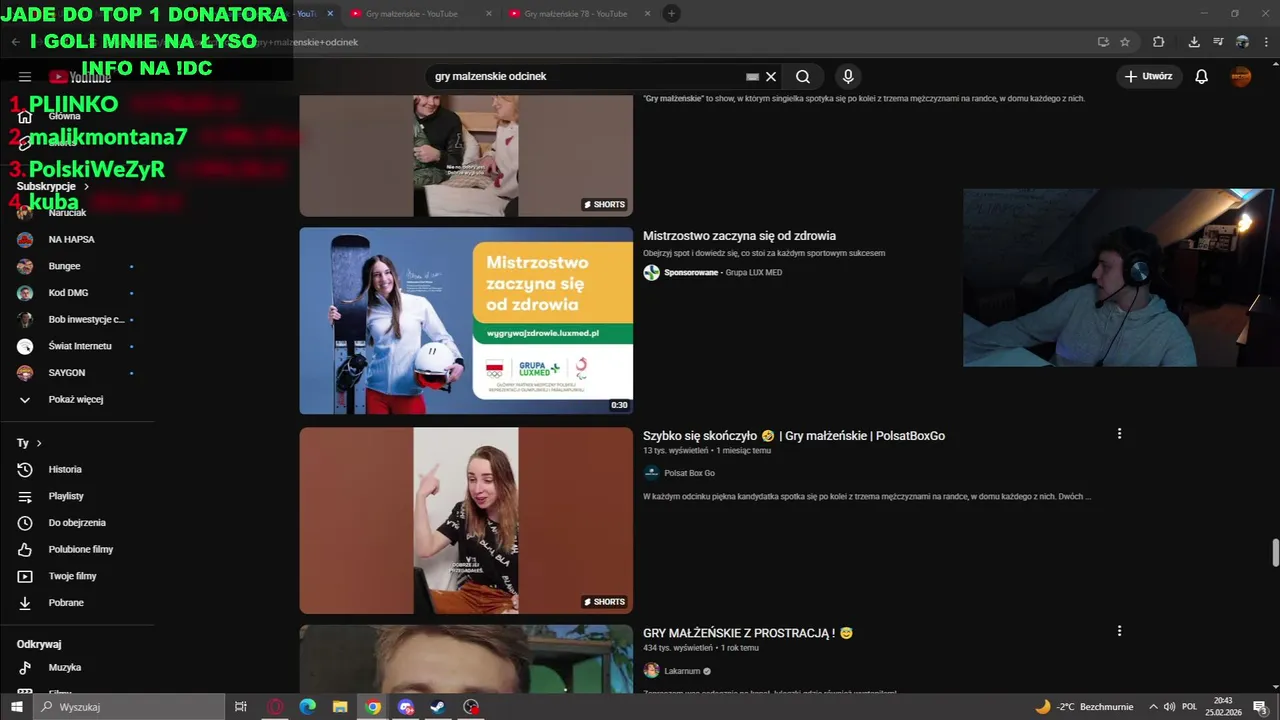The image size is (1280, 720).
Task: Open the media control icon in Chrome toolbar
Action: (1218, 42)
